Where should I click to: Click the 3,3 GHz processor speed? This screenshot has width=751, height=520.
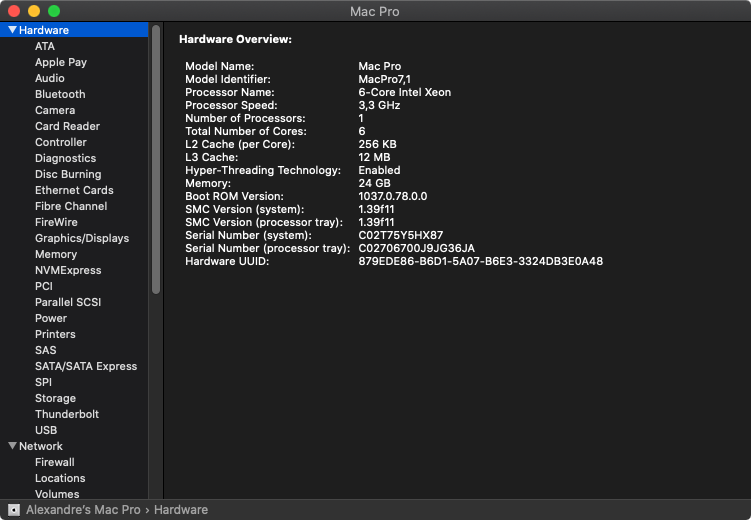(379, 105)
